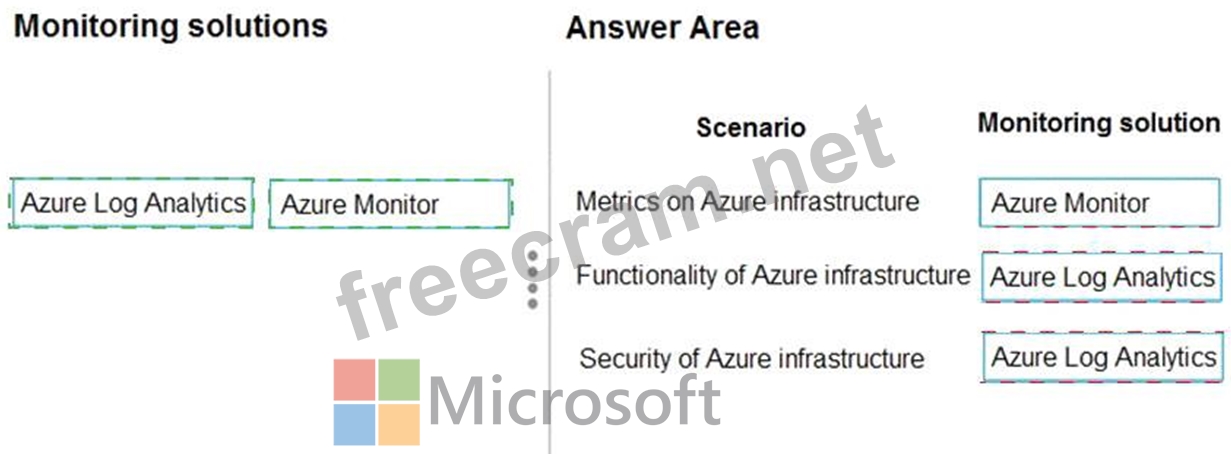
Task: Select Azure Log Analytics answer beside Security scenario
Action: 1102,357
